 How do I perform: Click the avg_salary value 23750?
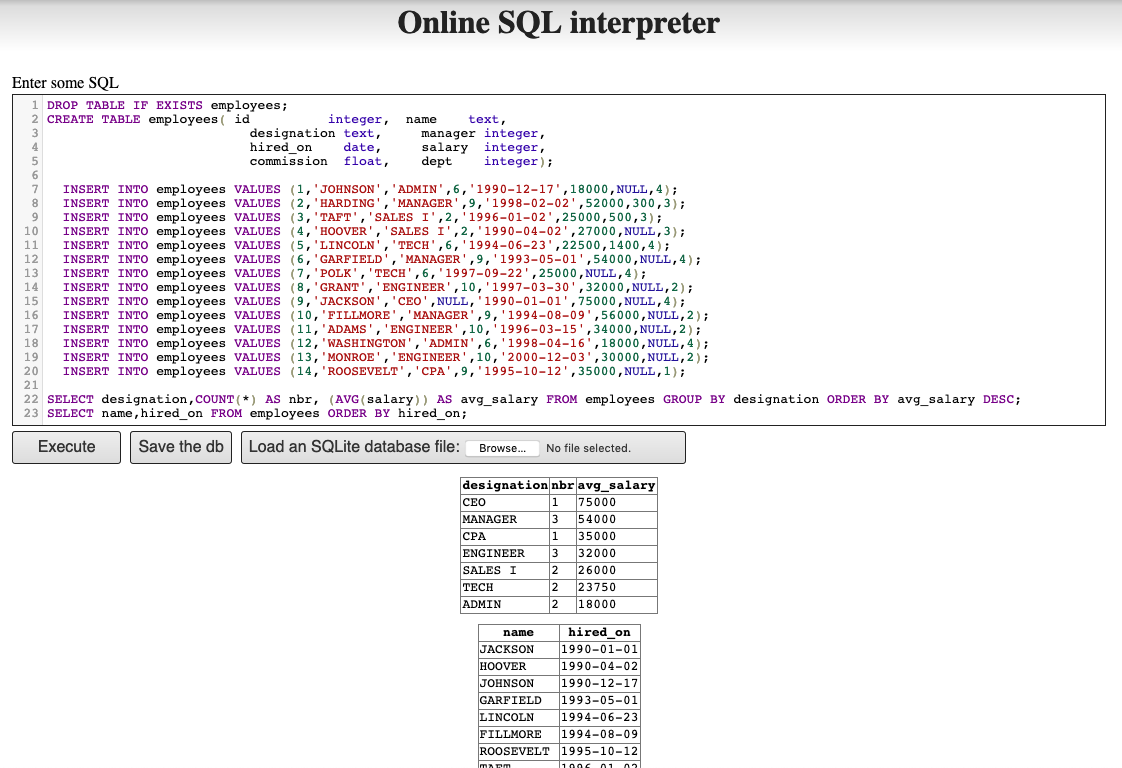point(616,588)
